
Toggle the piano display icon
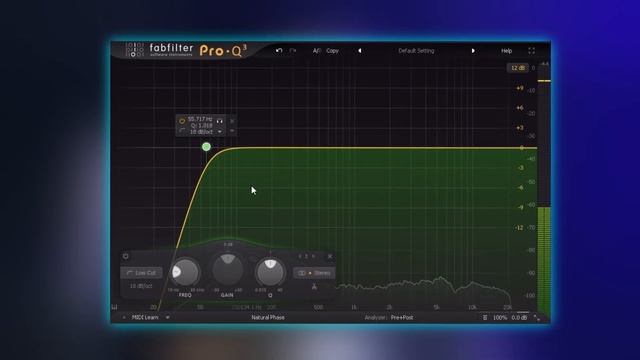(x=115, y=307)
